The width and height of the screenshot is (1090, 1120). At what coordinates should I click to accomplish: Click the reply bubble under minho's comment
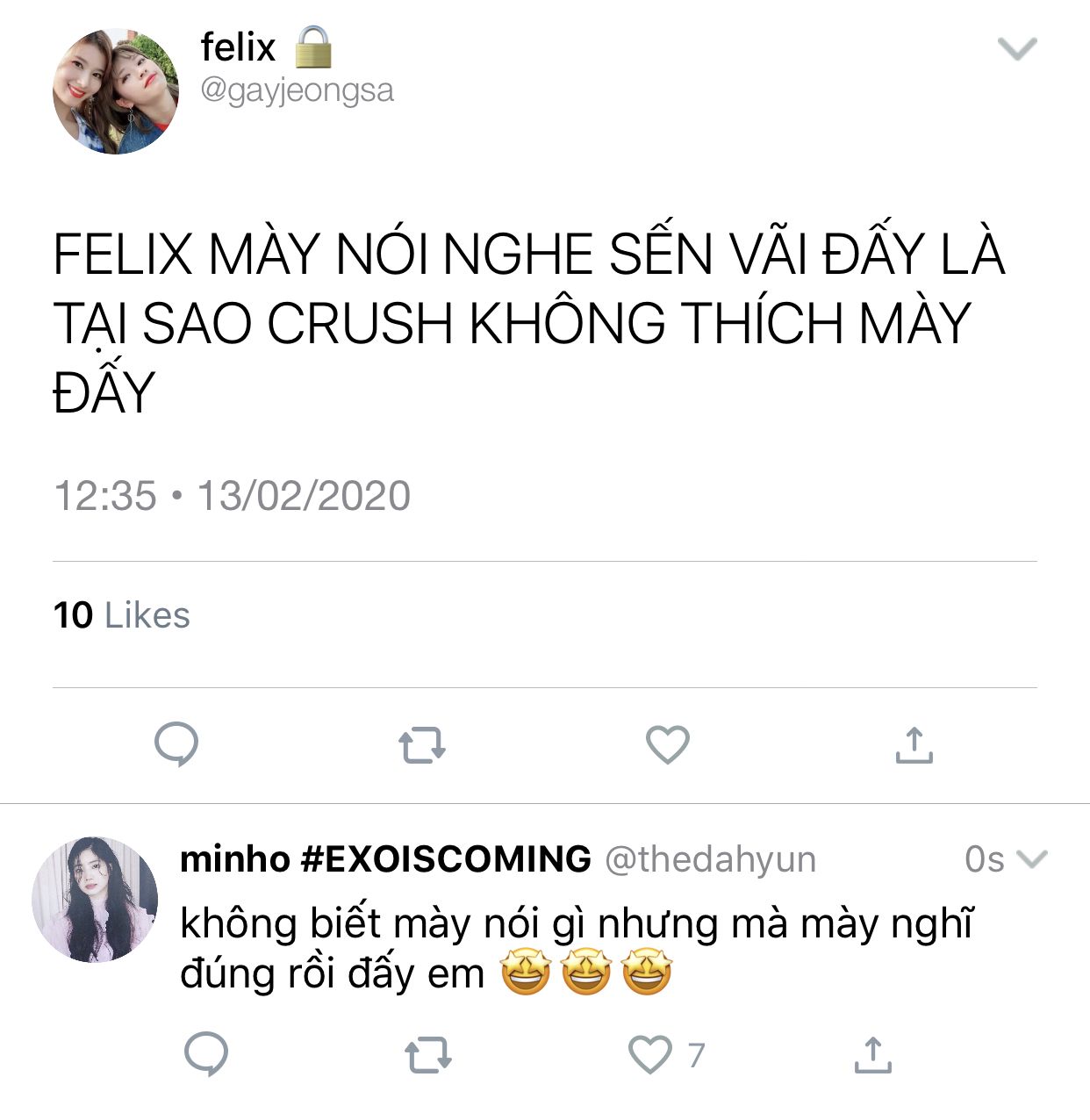[x=206, y=1054]
